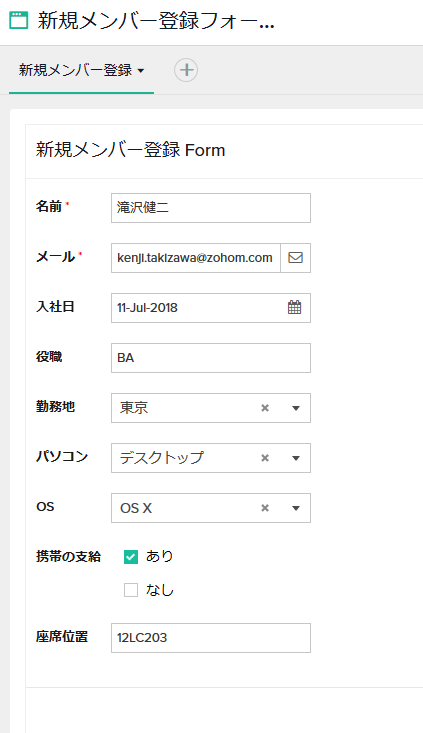The height and width of the screenshot is (733, 423).
Task: Click the 新規メンバー登録フォー... page title
Action: tap(156, 21)
